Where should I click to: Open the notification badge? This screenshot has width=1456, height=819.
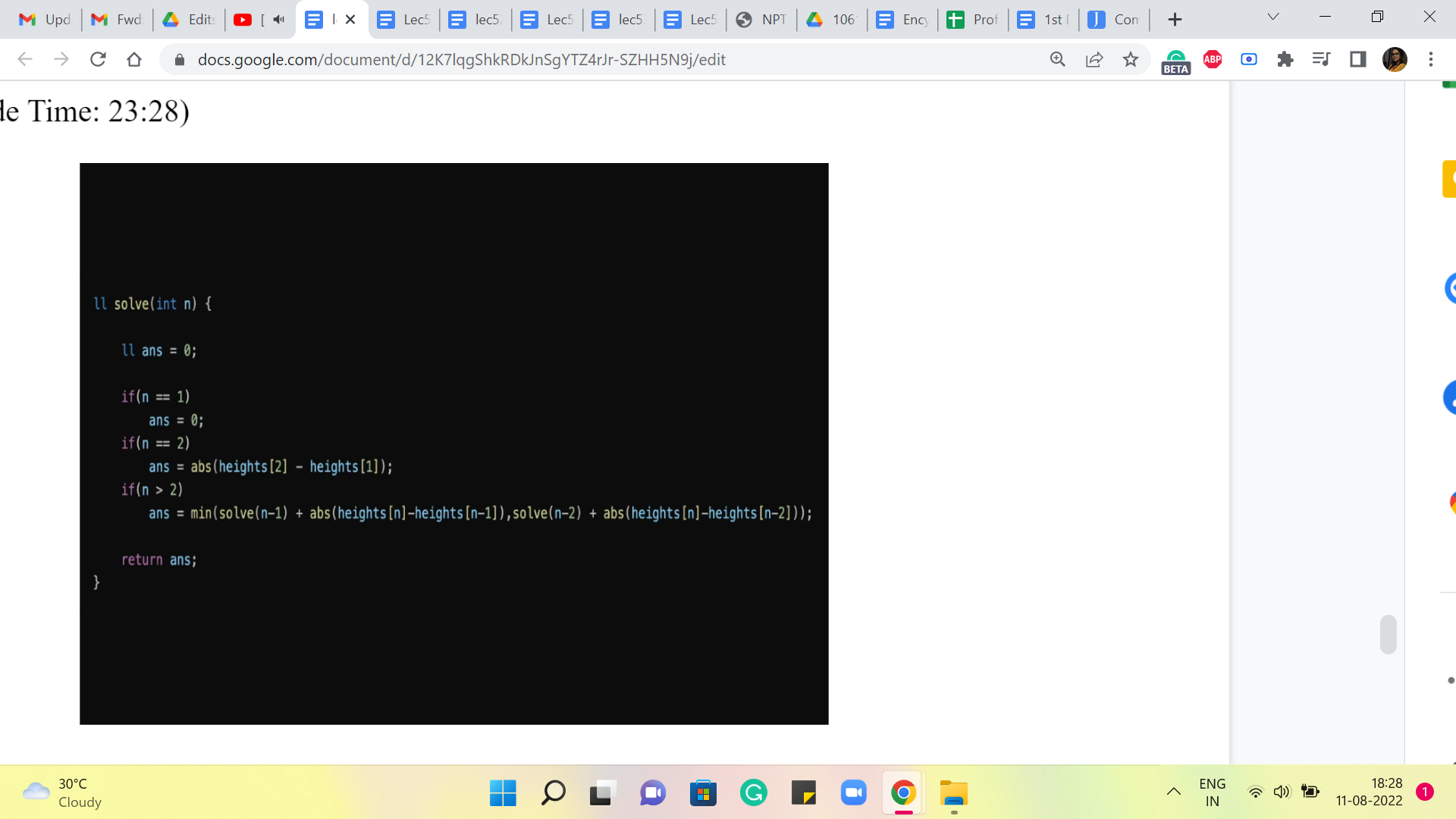point(1425,792)
